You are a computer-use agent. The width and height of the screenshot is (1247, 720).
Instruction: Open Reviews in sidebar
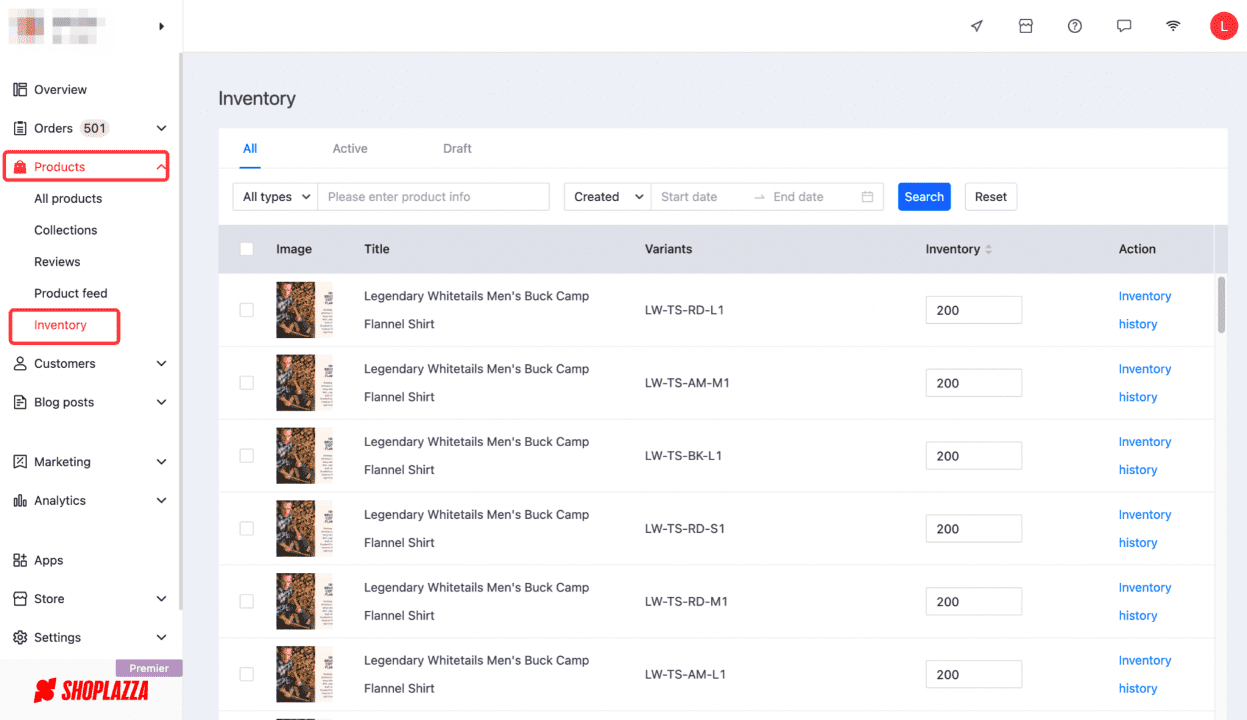(57, 262)
